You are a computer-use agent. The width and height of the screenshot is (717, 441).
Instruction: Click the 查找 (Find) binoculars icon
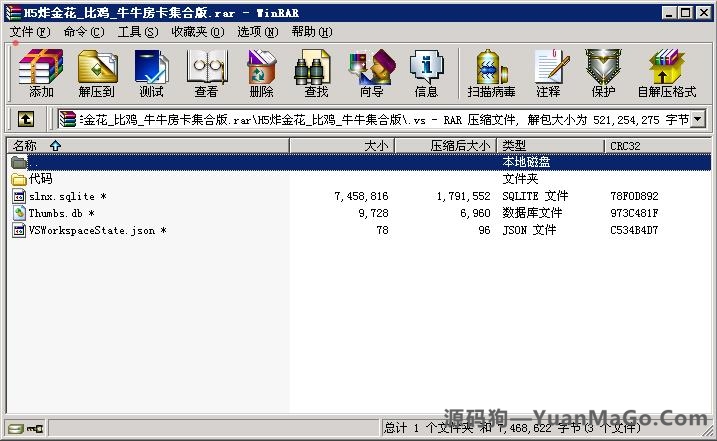(x=313, y=68)
